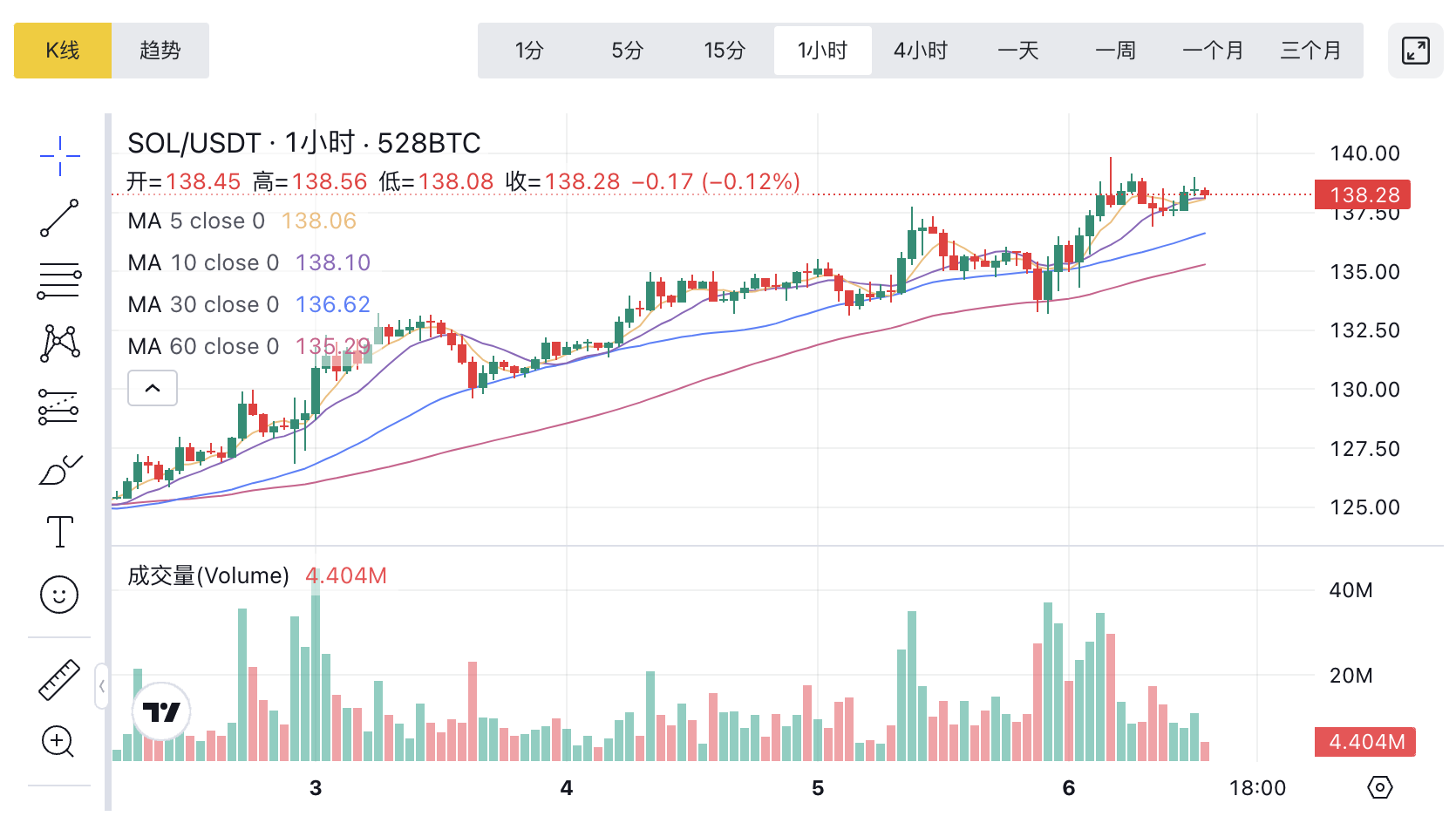The height and width of the screenshot is (823, 1456).
Task: Click the 一天 interval button
Action: [x=1017, y=51]
